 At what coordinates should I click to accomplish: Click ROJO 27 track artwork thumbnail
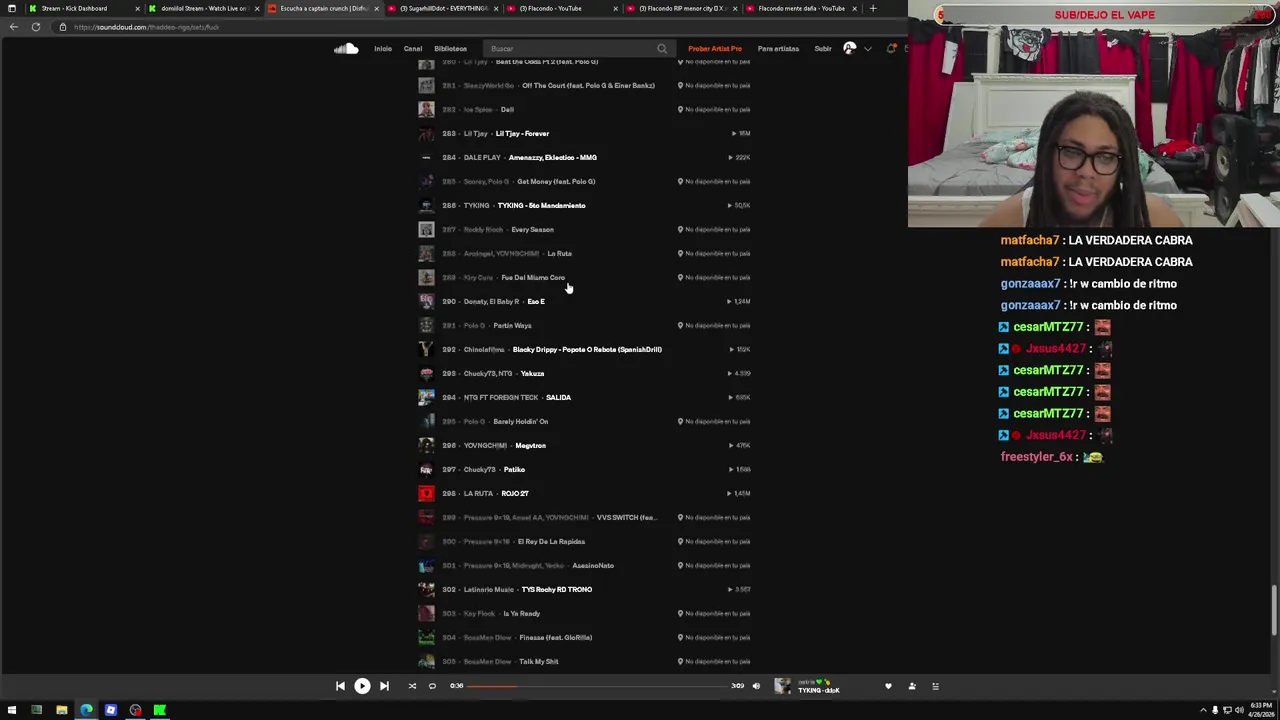point(426,493)
